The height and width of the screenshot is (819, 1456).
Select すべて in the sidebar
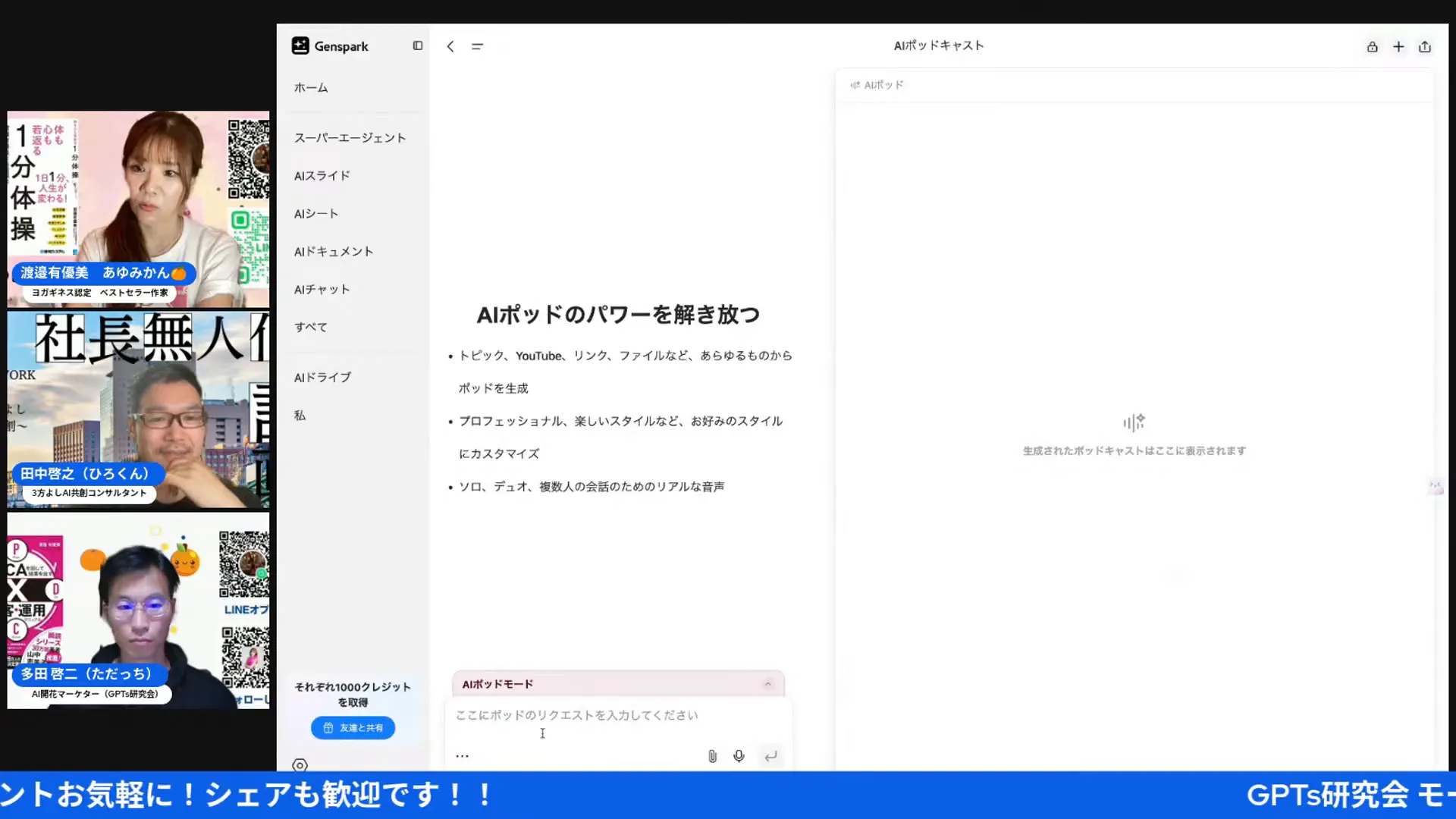click(x=311, y=328)
